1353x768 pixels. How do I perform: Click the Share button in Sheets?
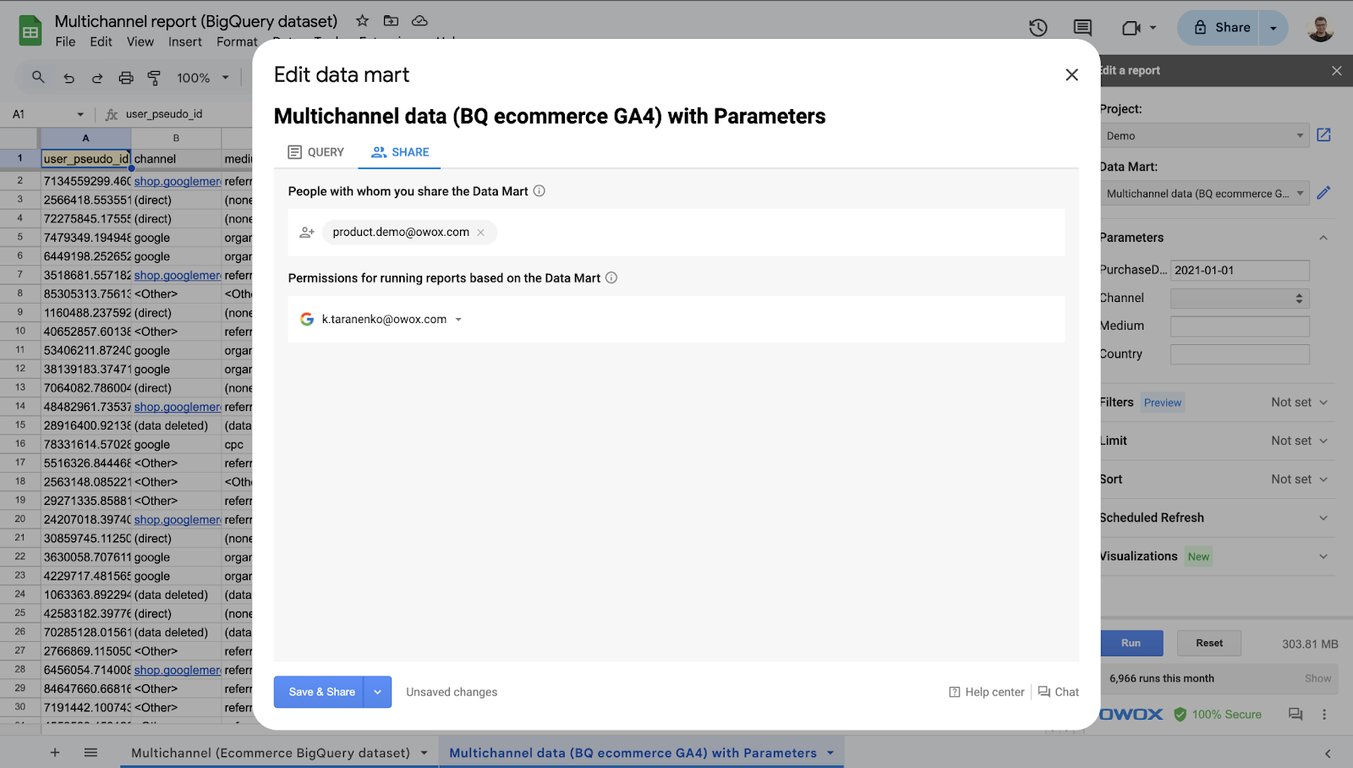(1221, 28)
